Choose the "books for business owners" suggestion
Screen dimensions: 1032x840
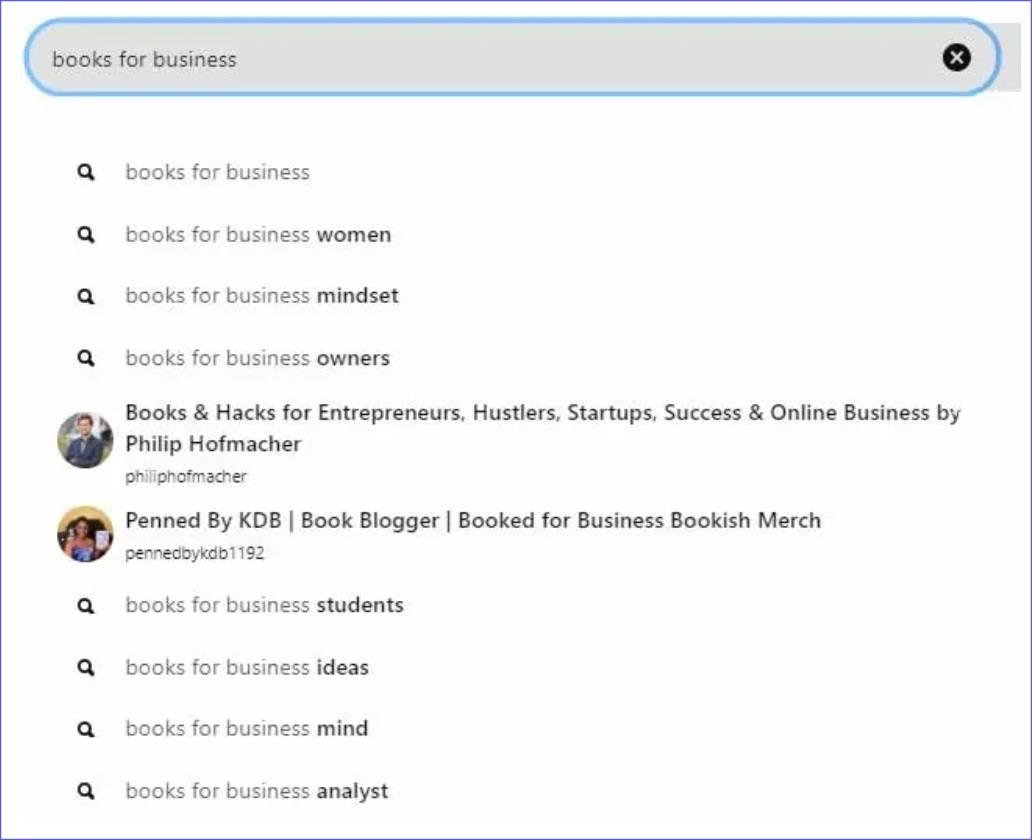257,358
